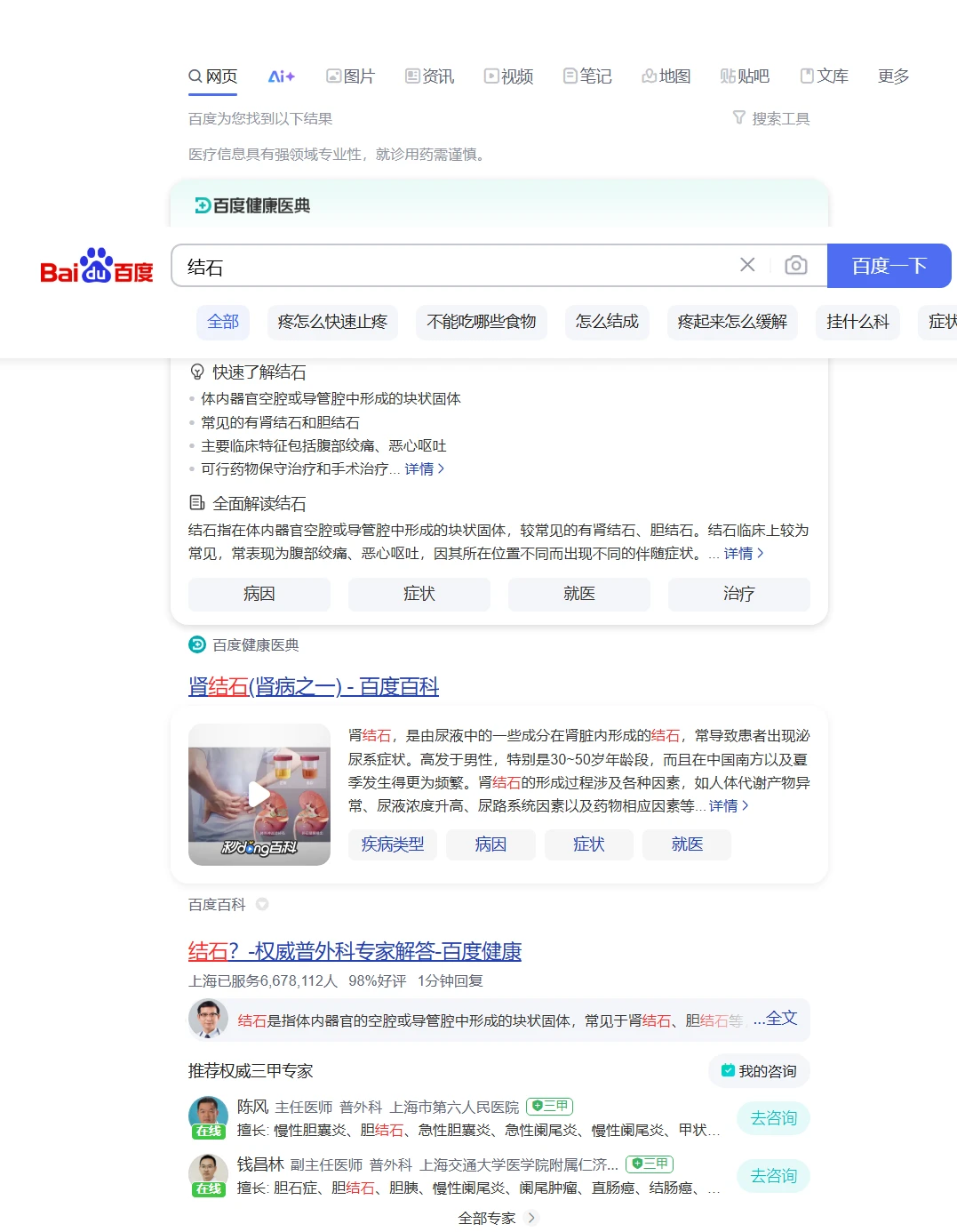The width and height of the screenshot is (957, 1232).
Task: Select the 挂什么科 filter chip
Action: [x=857, y=322]
